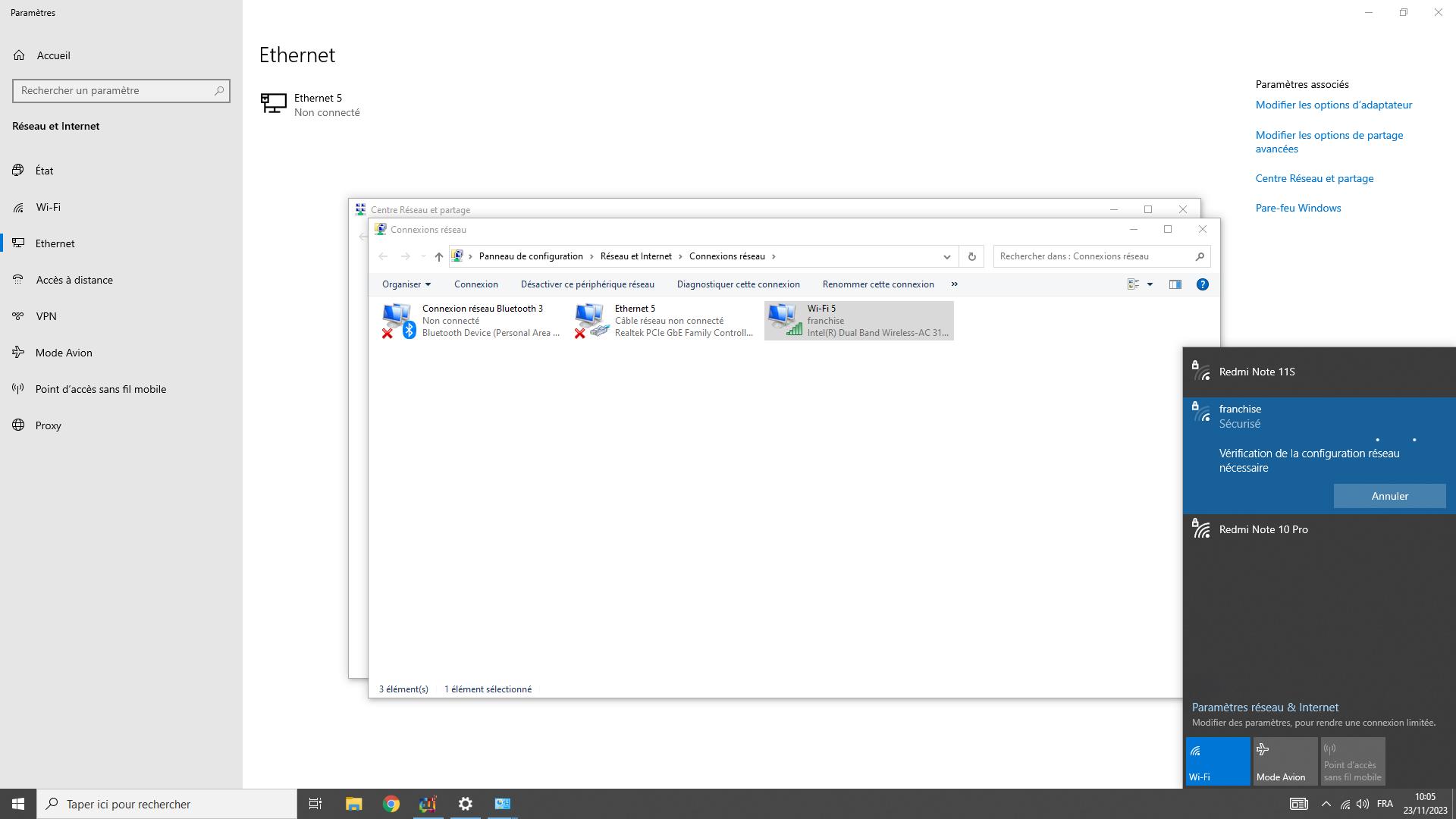Show more toolbar commands chevron
The image size is (1456, 819).
(954, 284)
